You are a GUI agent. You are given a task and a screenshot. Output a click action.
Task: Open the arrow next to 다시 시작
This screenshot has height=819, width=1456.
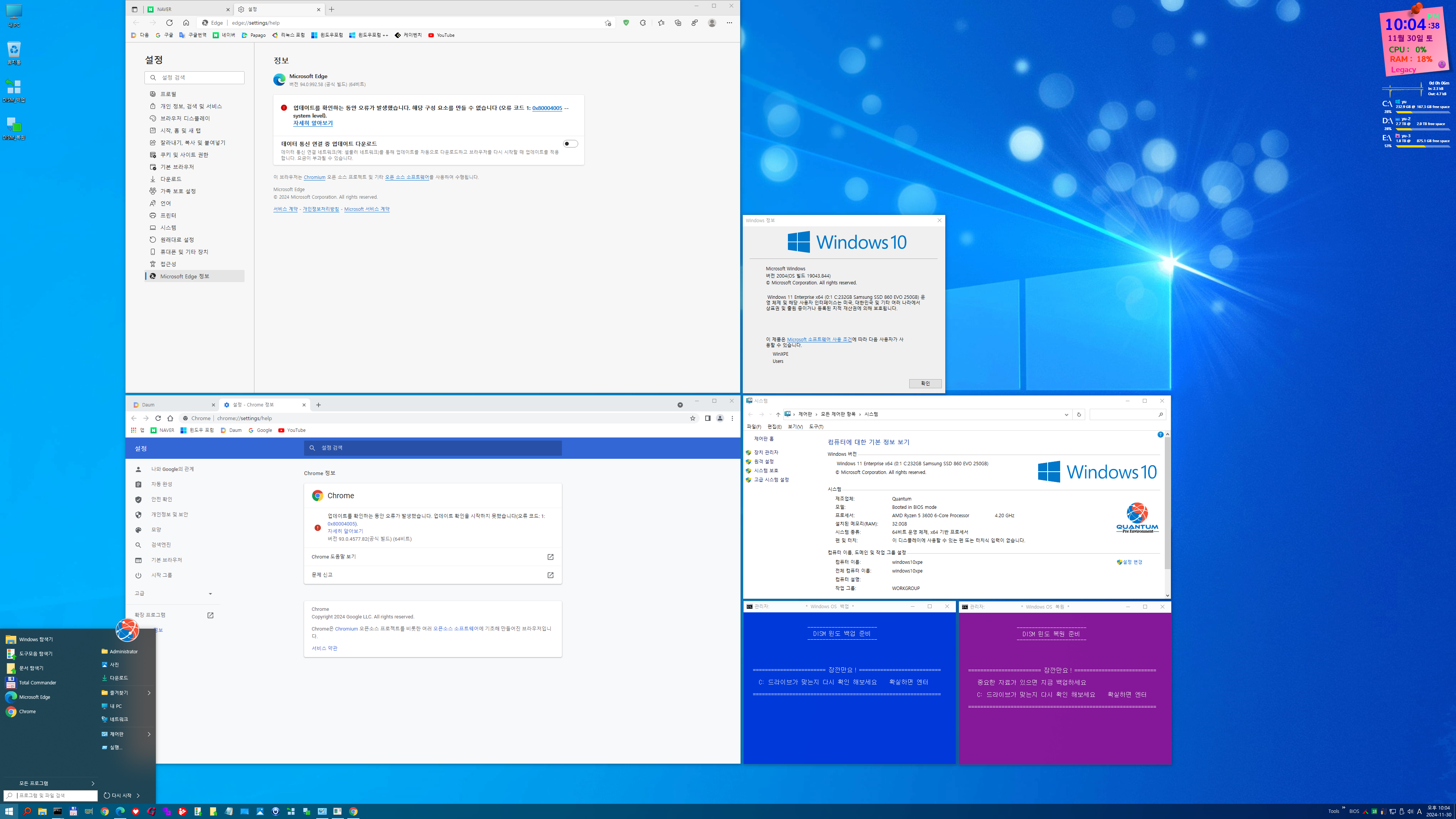(138, 795)
